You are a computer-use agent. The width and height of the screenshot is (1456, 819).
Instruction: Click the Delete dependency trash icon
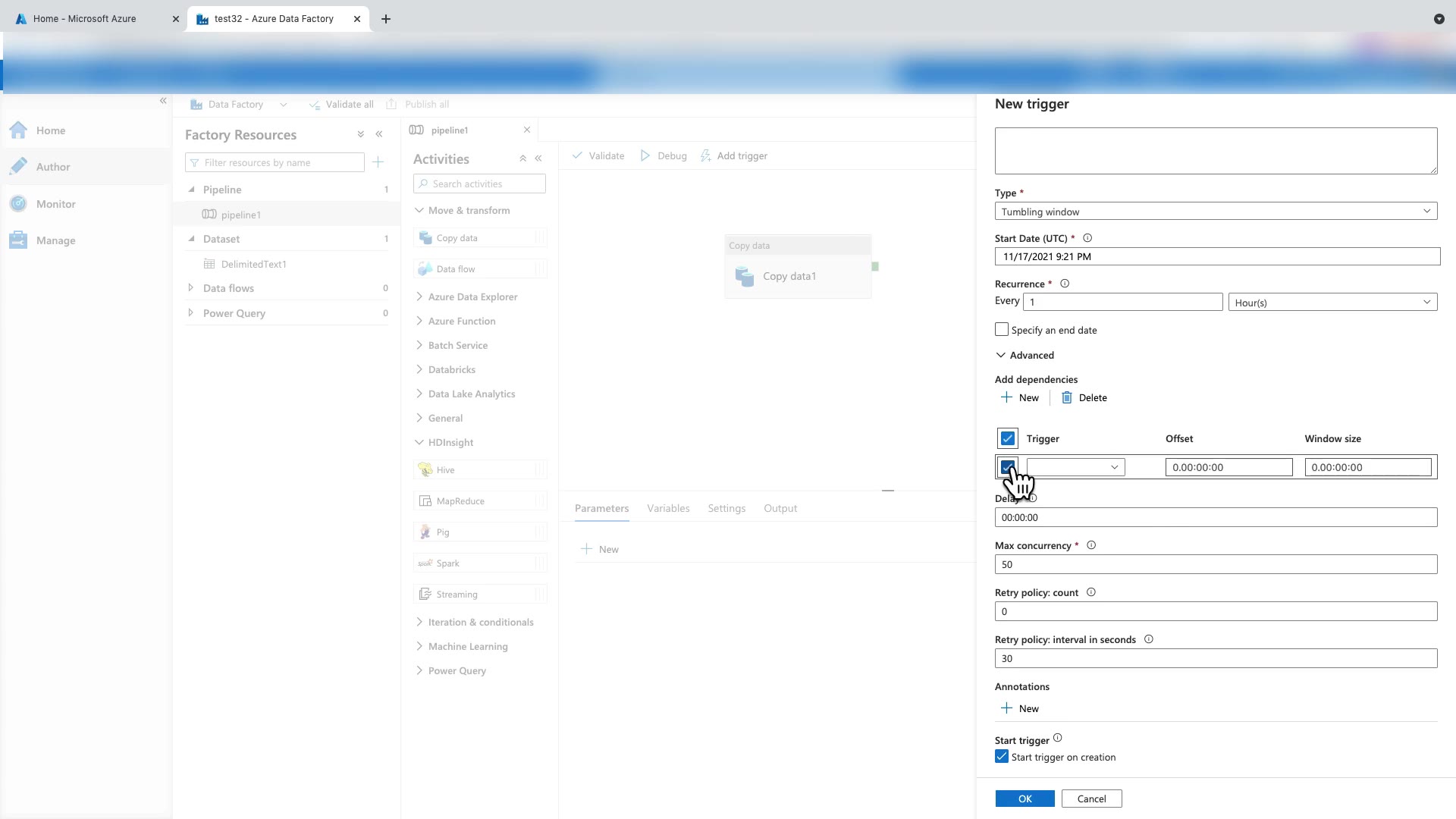pyautogui.click(x=1066, y=397)
